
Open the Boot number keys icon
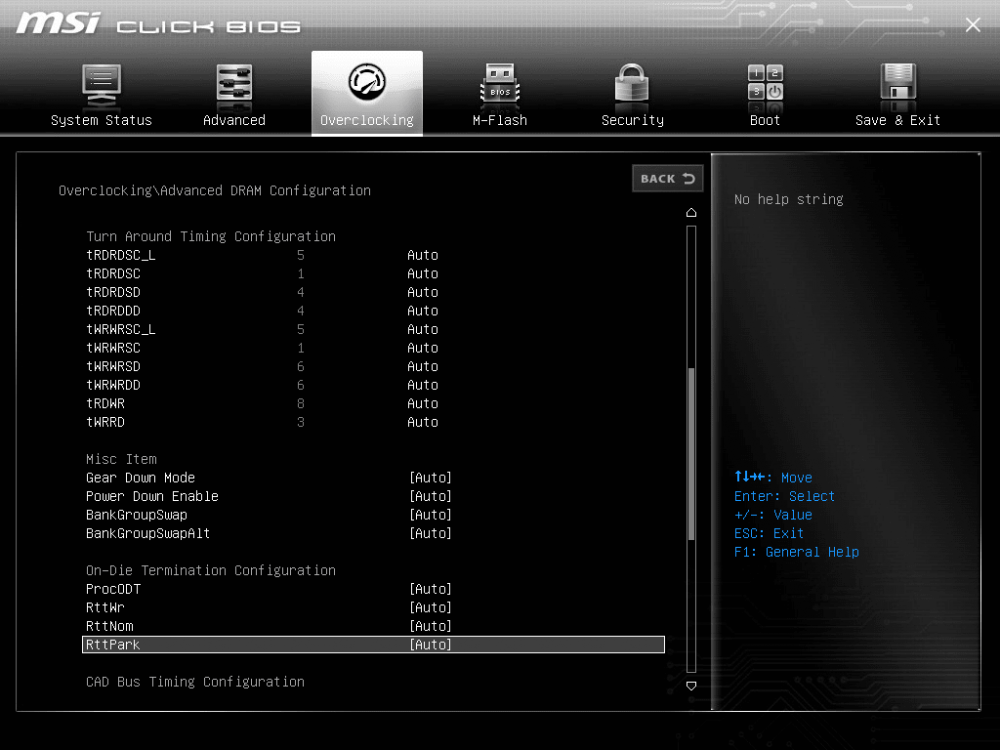765,83
